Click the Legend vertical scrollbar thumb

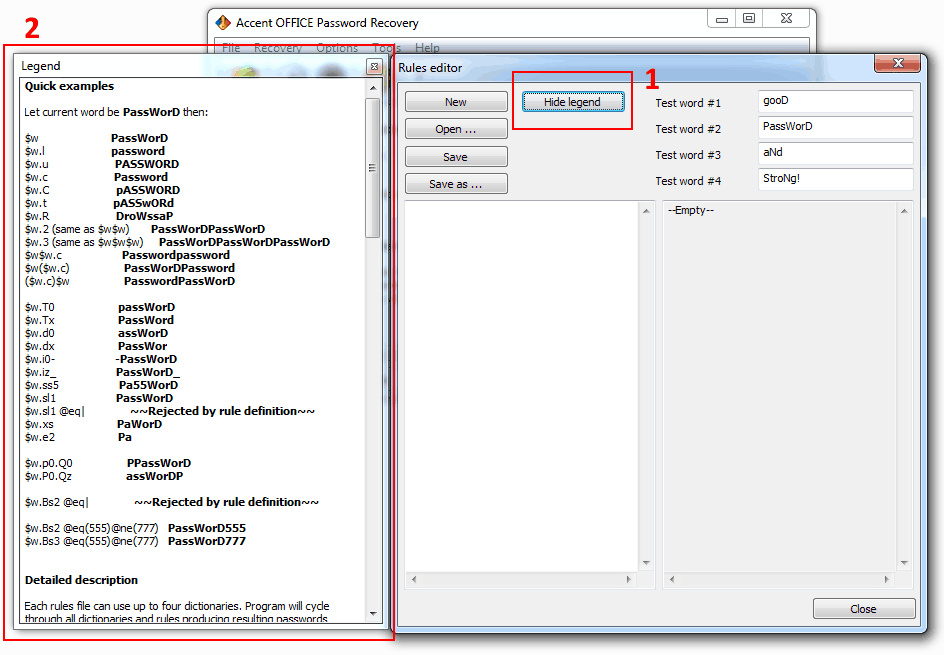coord(373,168)
